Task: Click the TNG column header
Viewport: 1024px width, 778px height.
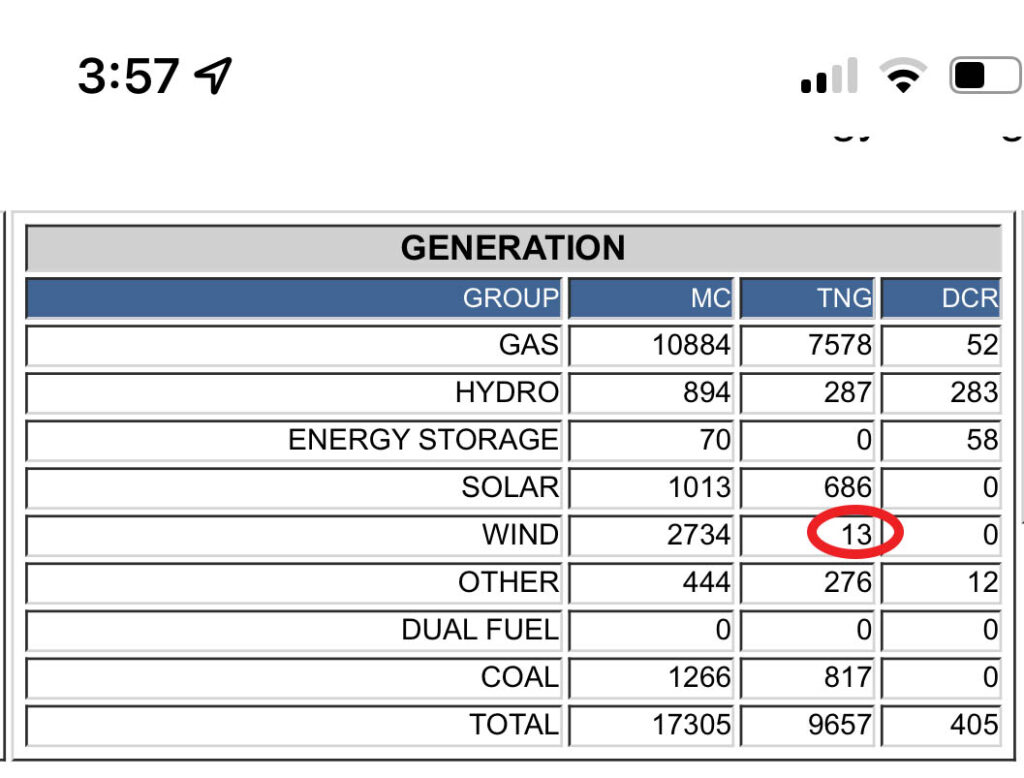Action: [x=845, y=298]
